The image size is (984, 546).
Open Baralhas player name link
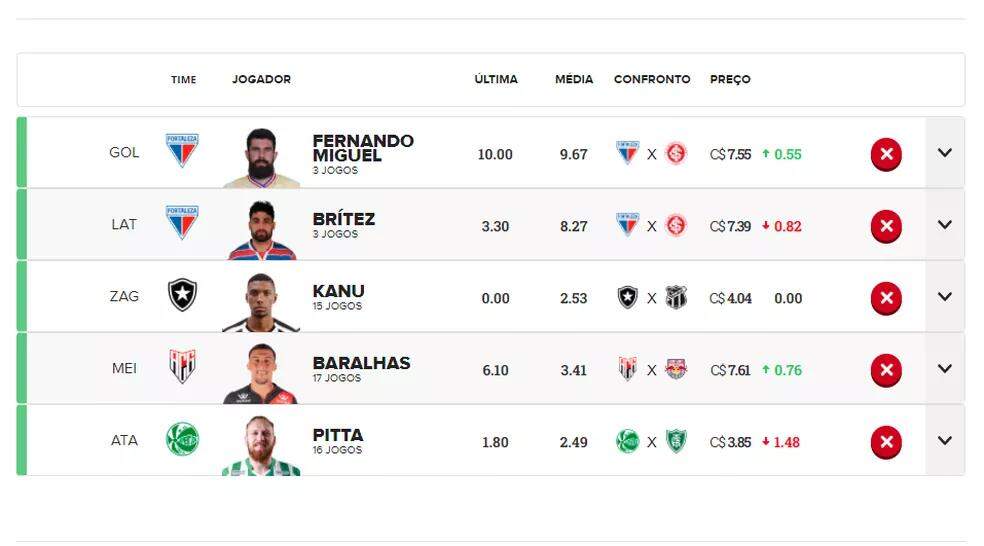(361, 363)
